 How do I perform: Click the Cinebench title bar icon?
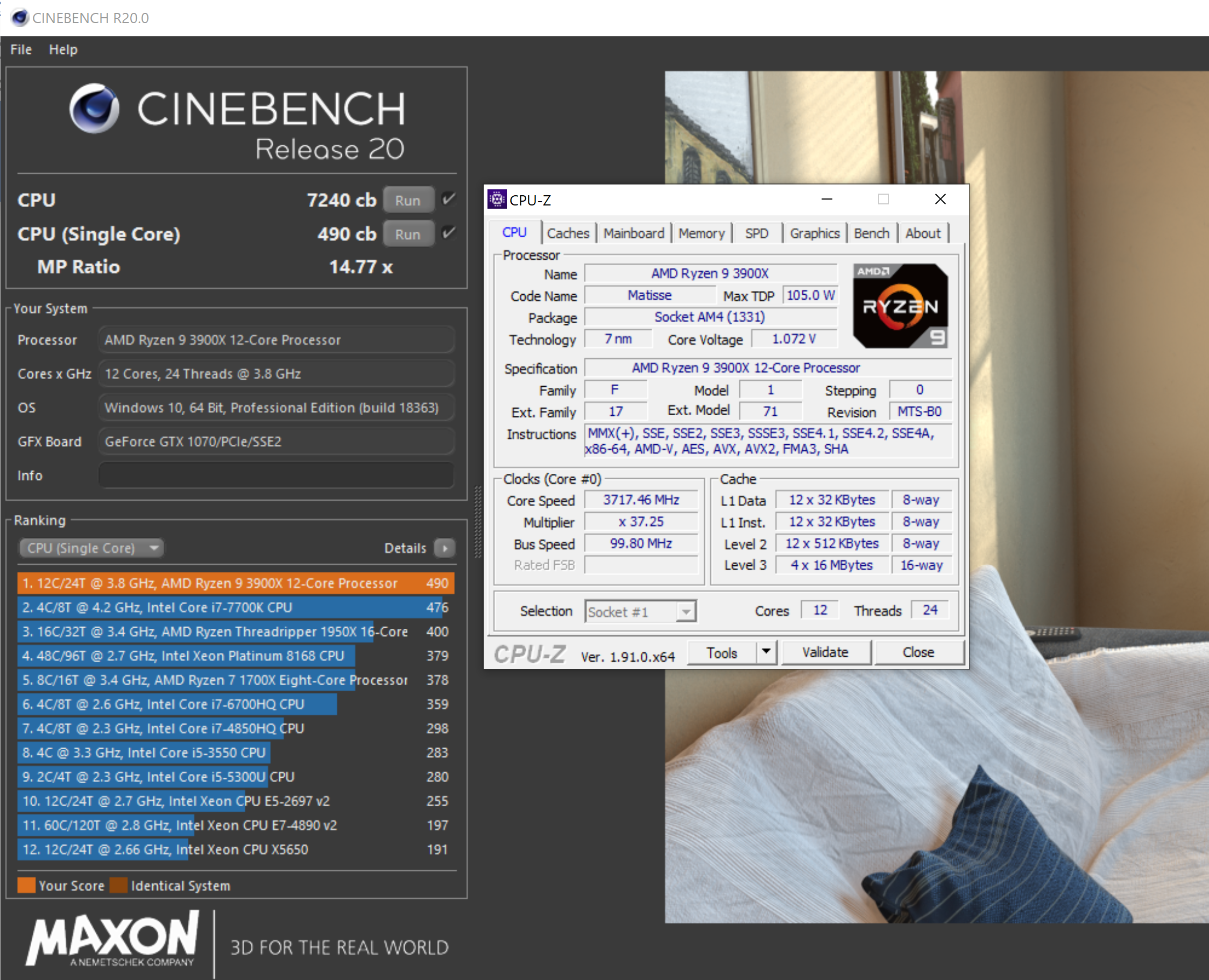click(19, 18)
